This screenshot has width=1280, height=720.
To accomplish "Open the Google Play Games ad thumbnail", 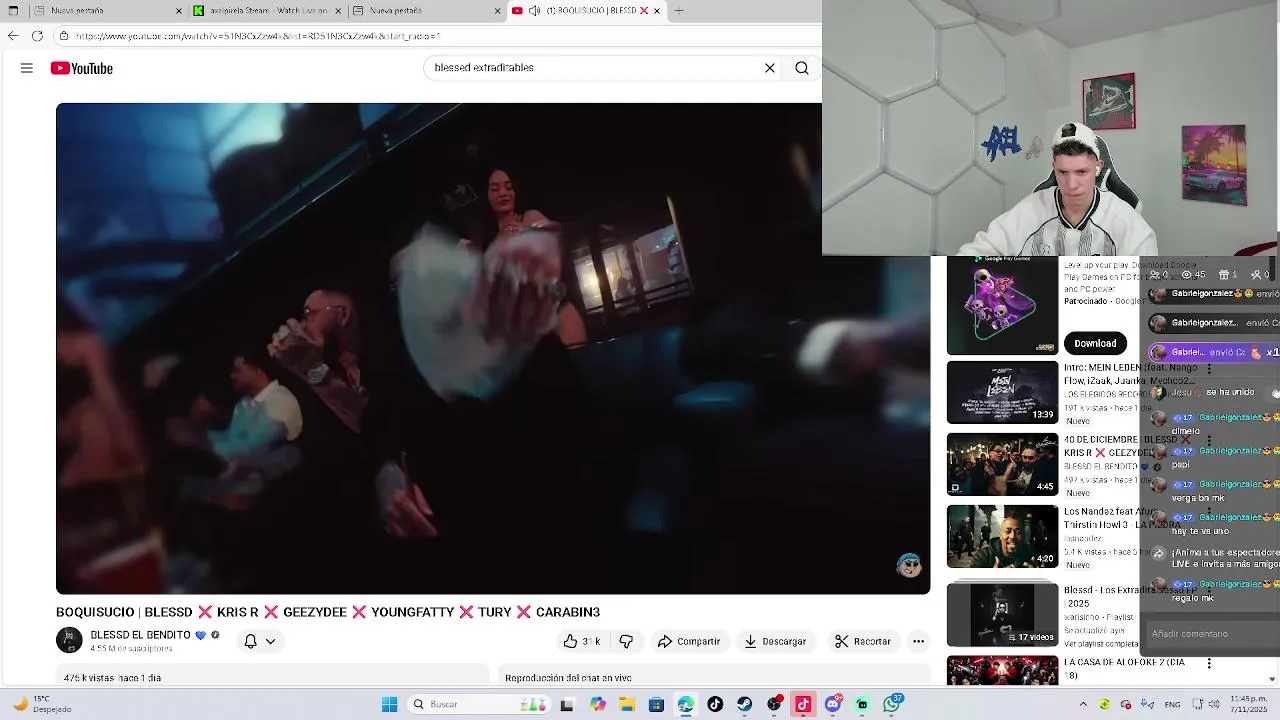I will (x=1002, y=306).
